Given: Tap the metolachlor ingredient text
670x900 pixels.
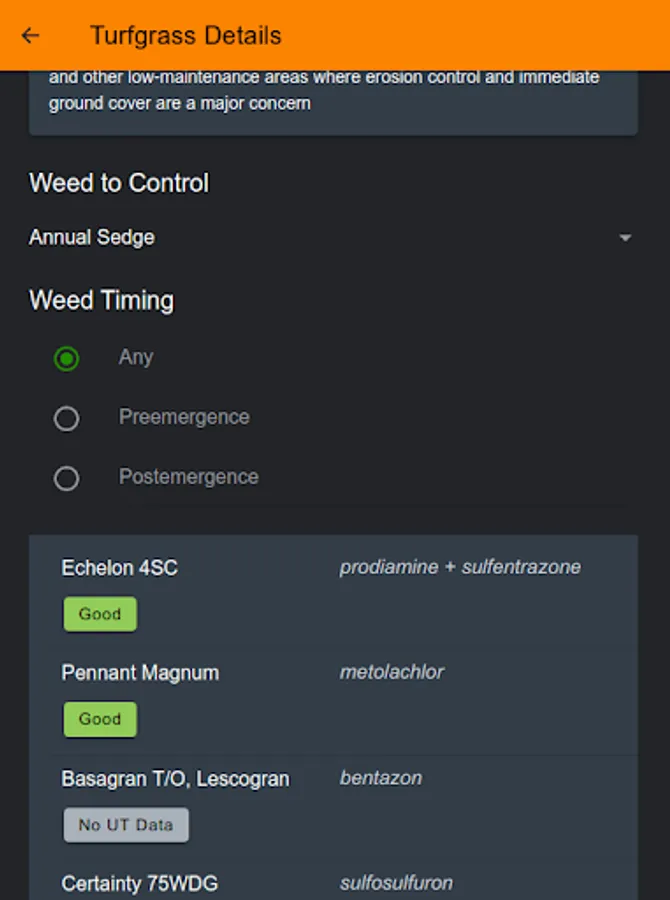Looking at the screenshot, I should point(392,672).
